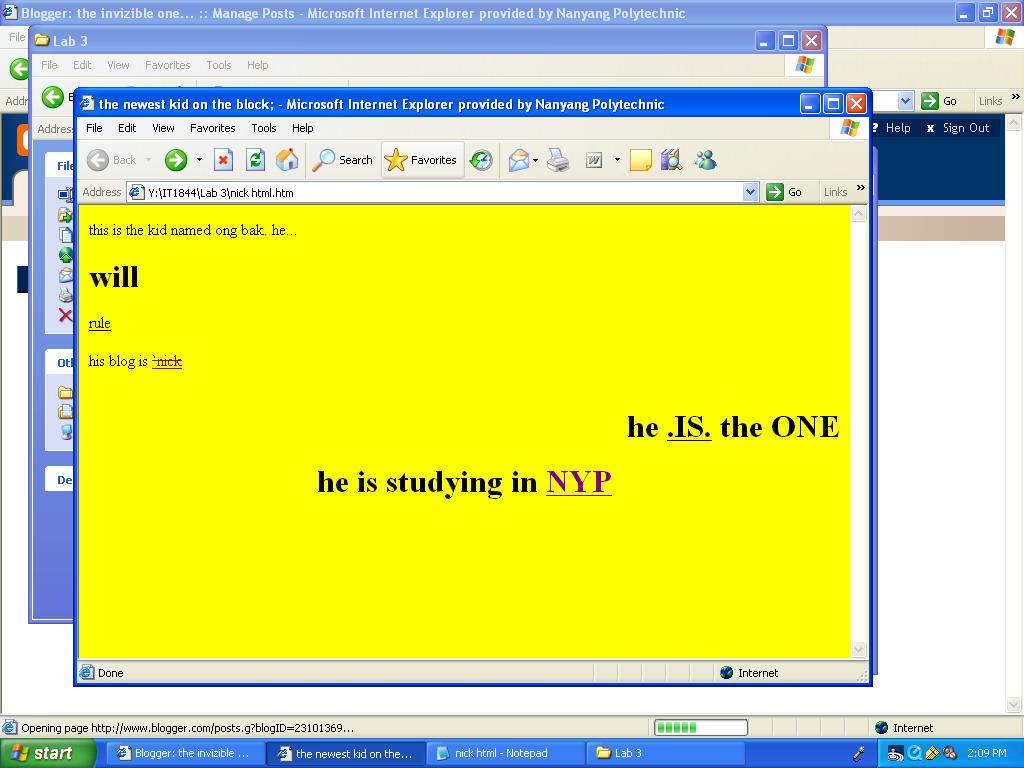The image size is (1024, 768).
Task: Open the Messenger people icon
Action: point(705,160)
